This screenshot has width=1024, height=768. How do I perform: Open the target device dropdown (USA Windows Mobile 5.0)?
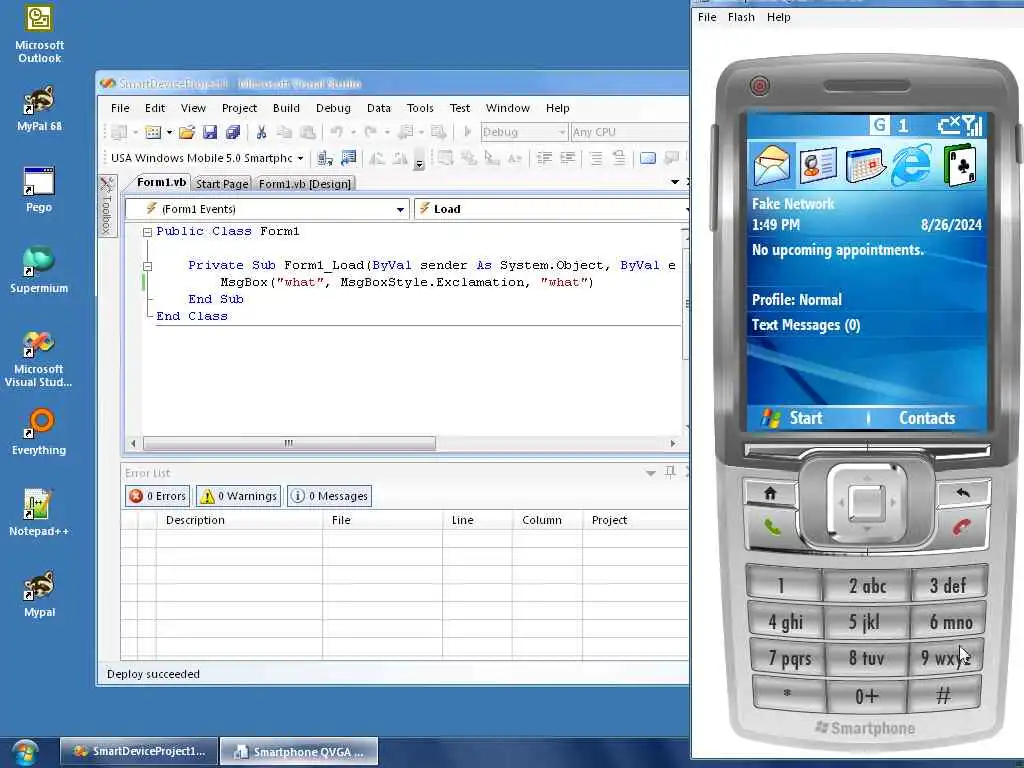[206, 158]
